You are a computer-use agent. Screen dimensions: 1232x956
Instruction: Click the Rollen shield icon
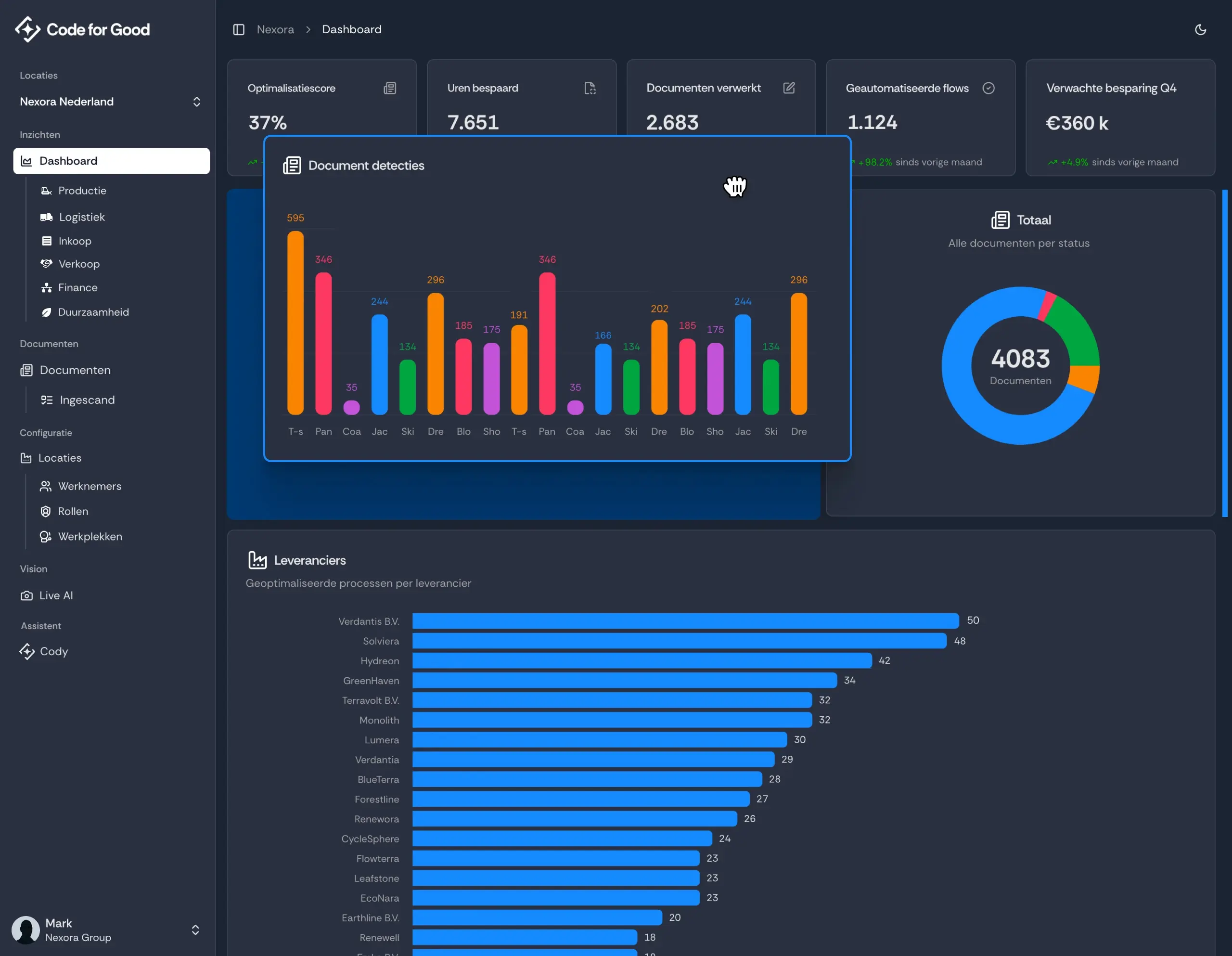(x=46, y=511)
